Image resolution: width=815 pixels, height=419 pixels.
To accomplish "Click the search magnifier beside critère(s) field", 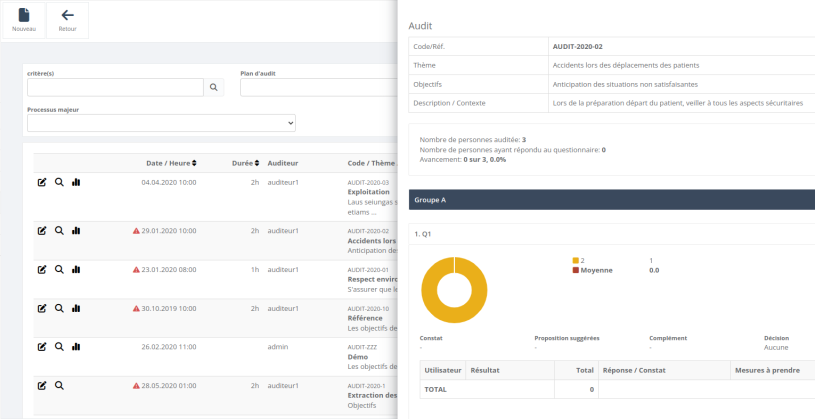I will (213, 88).
